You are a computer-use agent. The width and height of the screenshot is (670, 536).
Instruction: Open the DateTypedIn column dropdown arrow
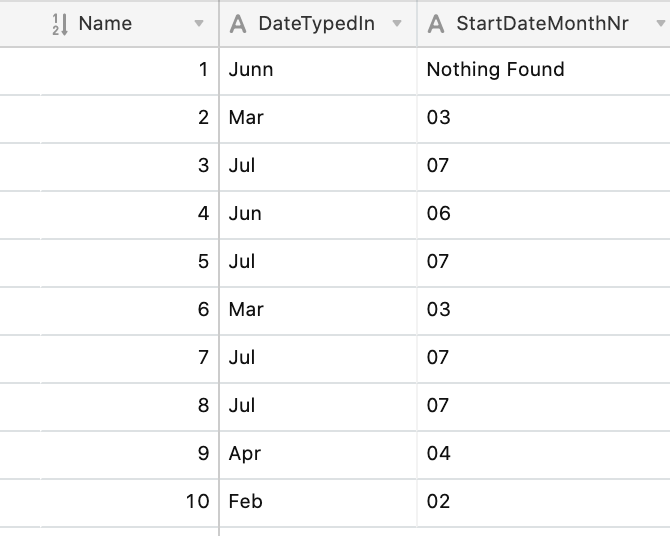click(x=397, y=24)
